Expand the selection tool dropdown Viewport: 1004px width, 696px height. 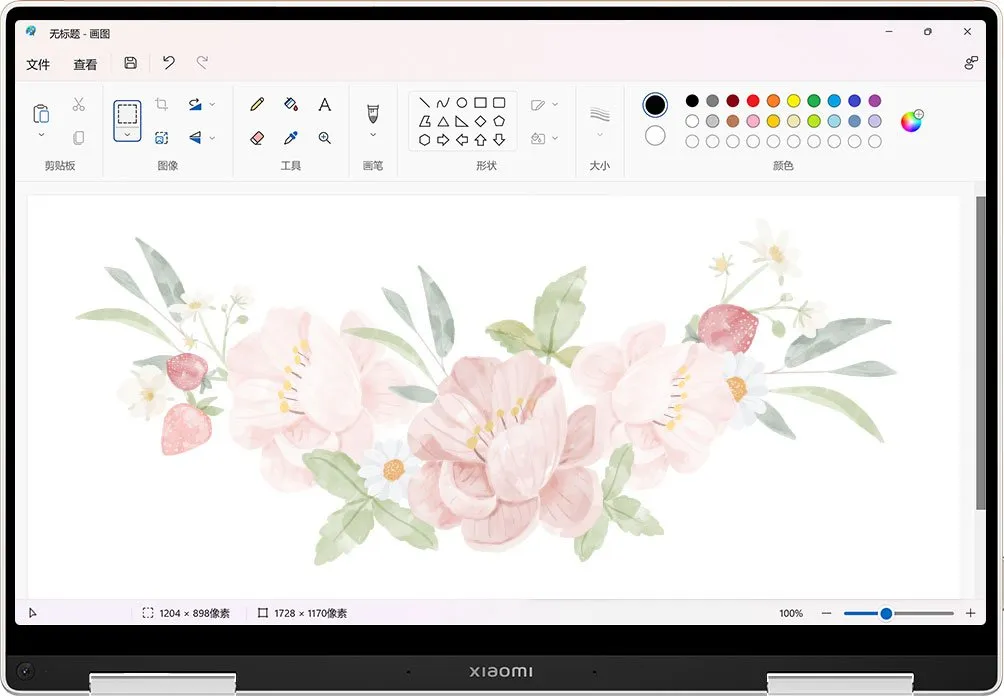coord(127,134)
